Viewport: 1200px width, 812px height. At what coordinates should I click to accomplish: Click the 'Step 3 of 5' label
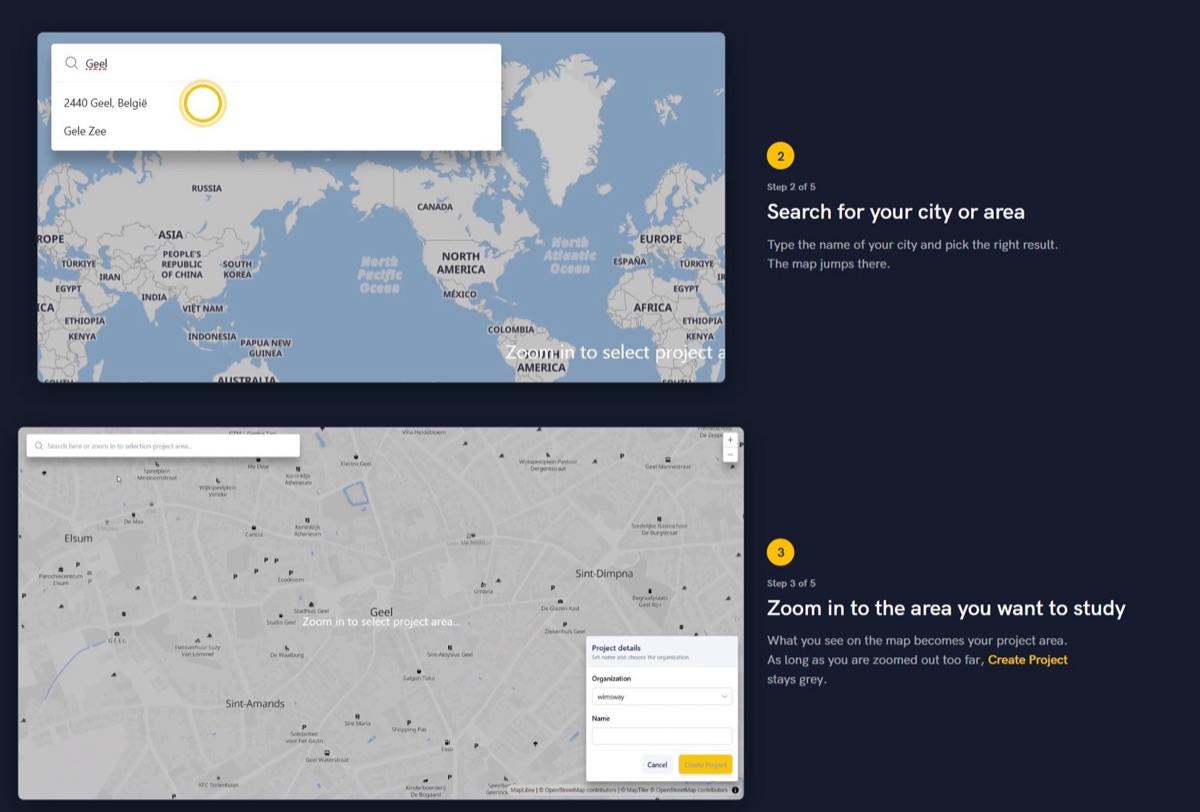tap(791, 583)
